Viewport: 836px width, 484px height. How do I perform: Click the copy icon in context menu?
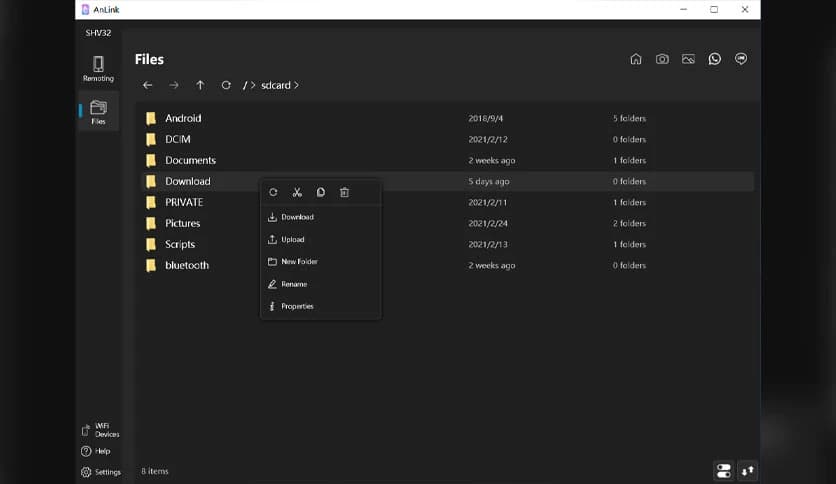[321, 192]
